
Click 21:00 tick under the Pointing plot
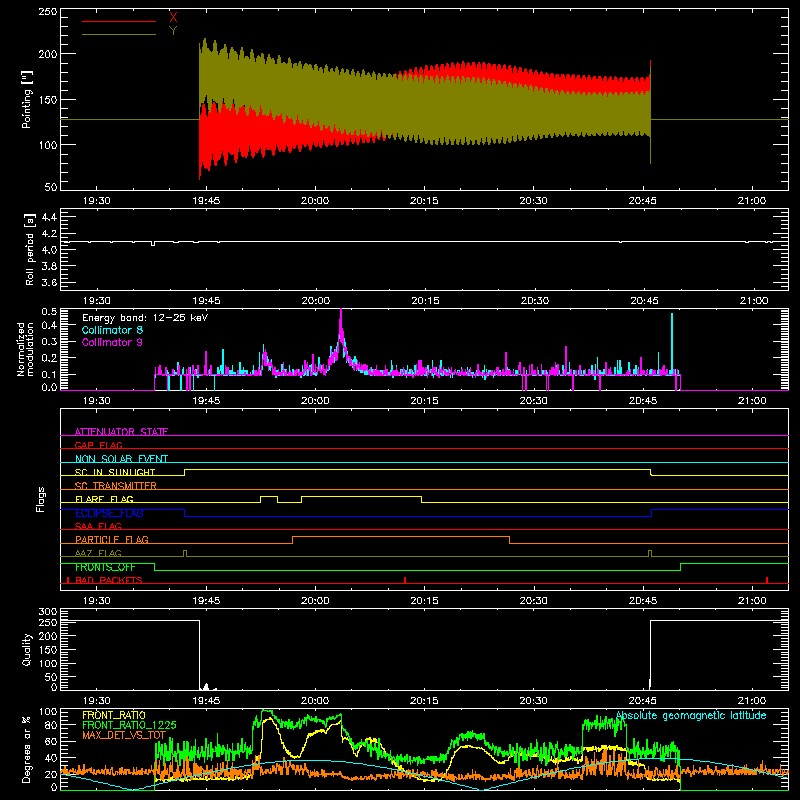click(752, 201)
